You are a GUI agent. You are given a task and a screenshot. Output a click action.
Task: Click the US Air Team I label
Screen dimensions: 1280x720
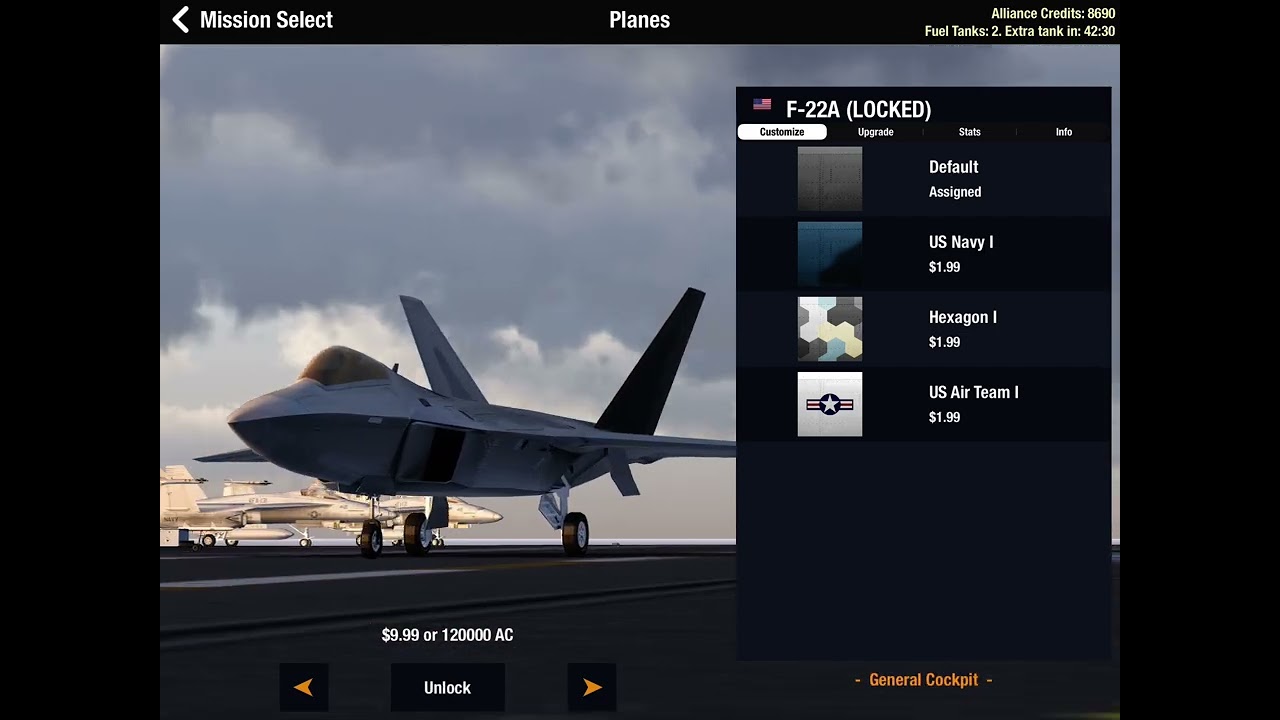974,392
